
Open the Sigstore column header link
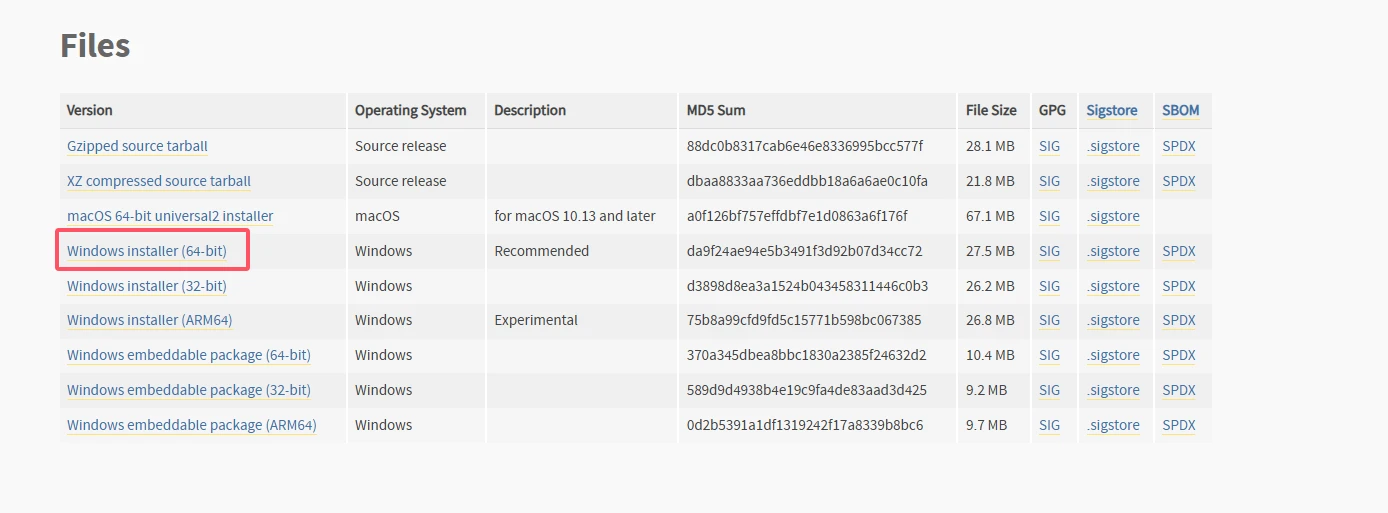(x=1112, y=110)
